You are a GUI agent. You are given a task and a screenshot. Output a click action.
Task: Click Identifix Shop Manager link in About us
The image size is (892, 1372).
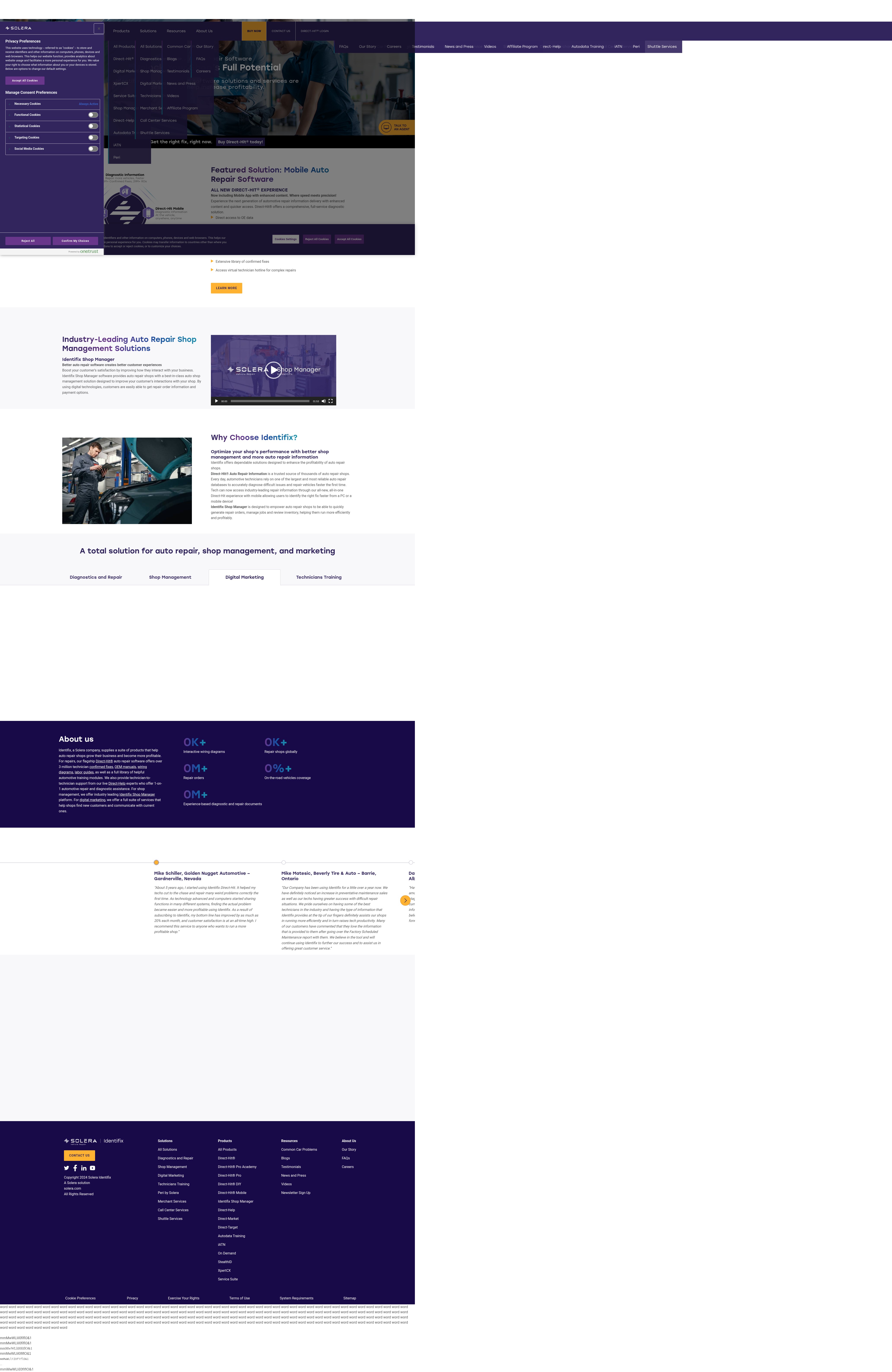[137, 794]
